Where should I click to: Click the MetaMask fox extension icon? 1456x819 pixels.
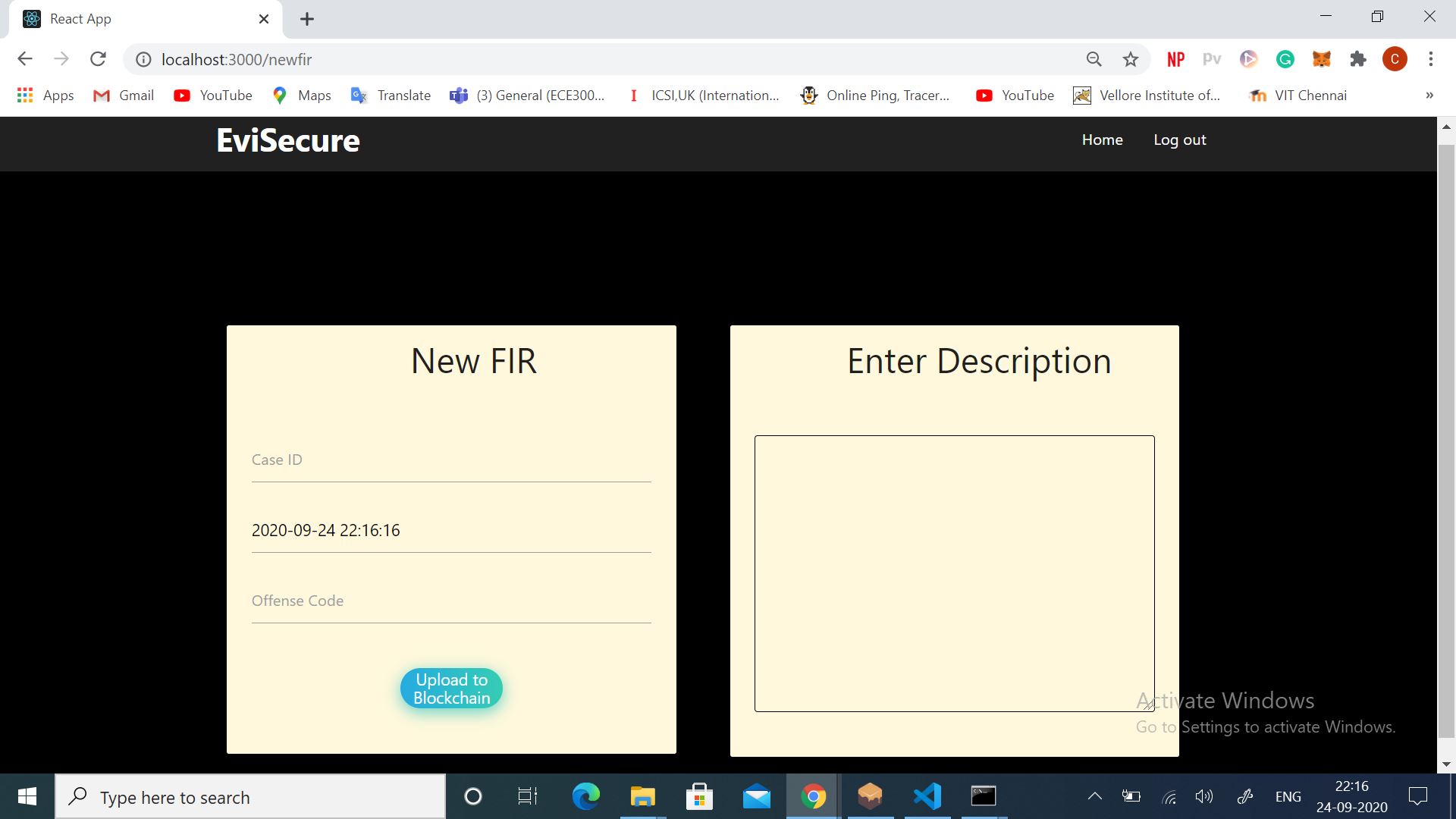1322,59
